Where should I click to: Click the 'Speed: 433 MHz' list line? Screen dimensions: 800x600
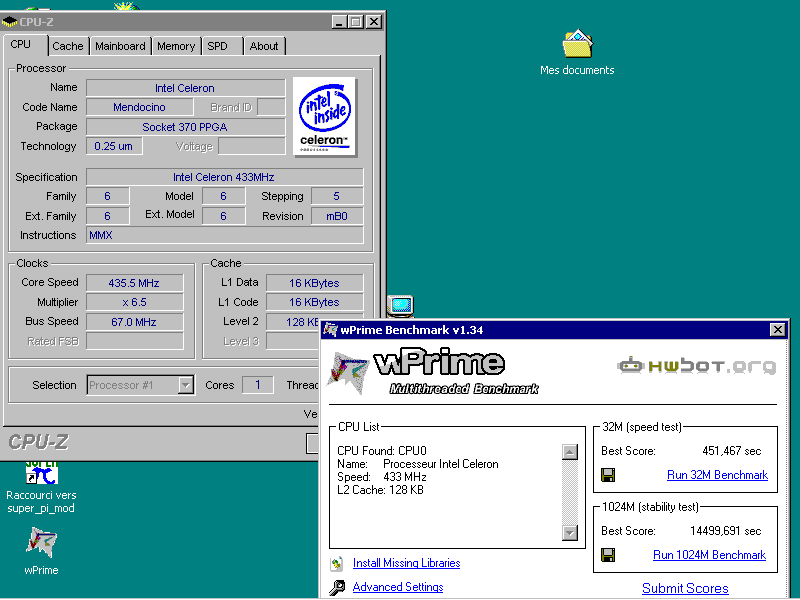[382, 477]
